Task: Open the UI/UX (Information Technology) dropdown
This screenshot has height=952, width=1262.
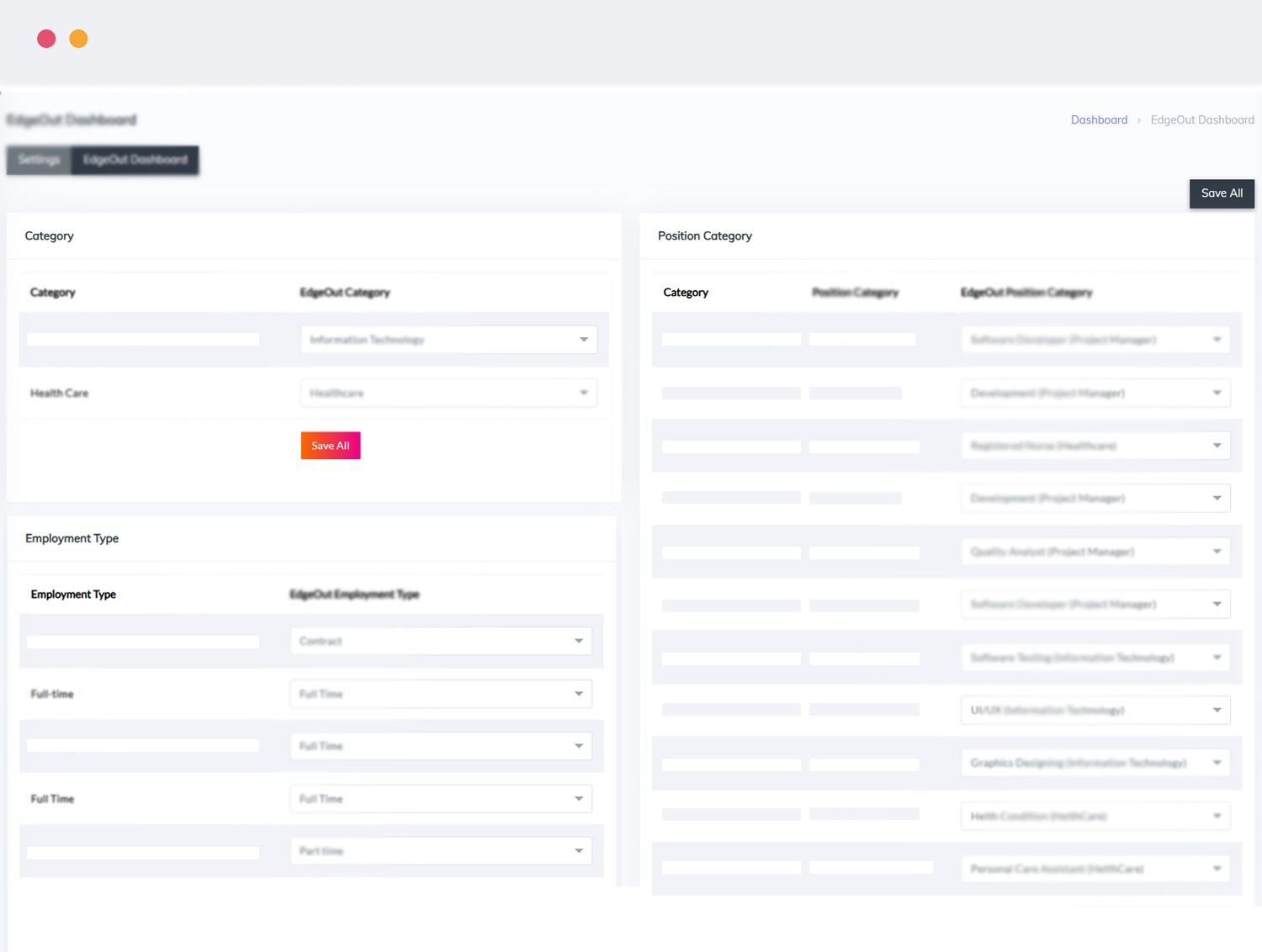Action: 1095,710
